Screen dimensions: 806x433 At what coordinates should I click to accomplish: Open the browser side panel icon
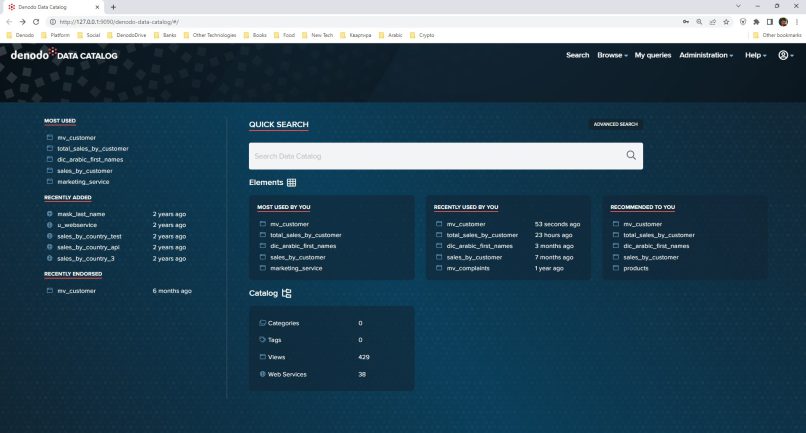770,22
